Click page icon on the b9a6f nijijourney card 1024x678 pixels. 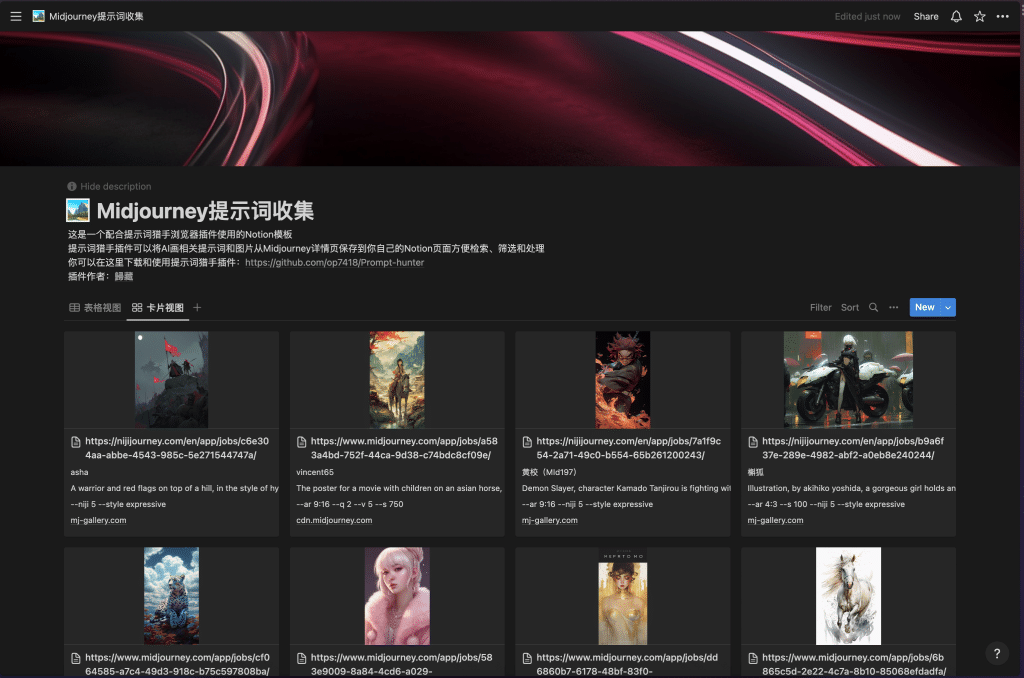[753, 442]
